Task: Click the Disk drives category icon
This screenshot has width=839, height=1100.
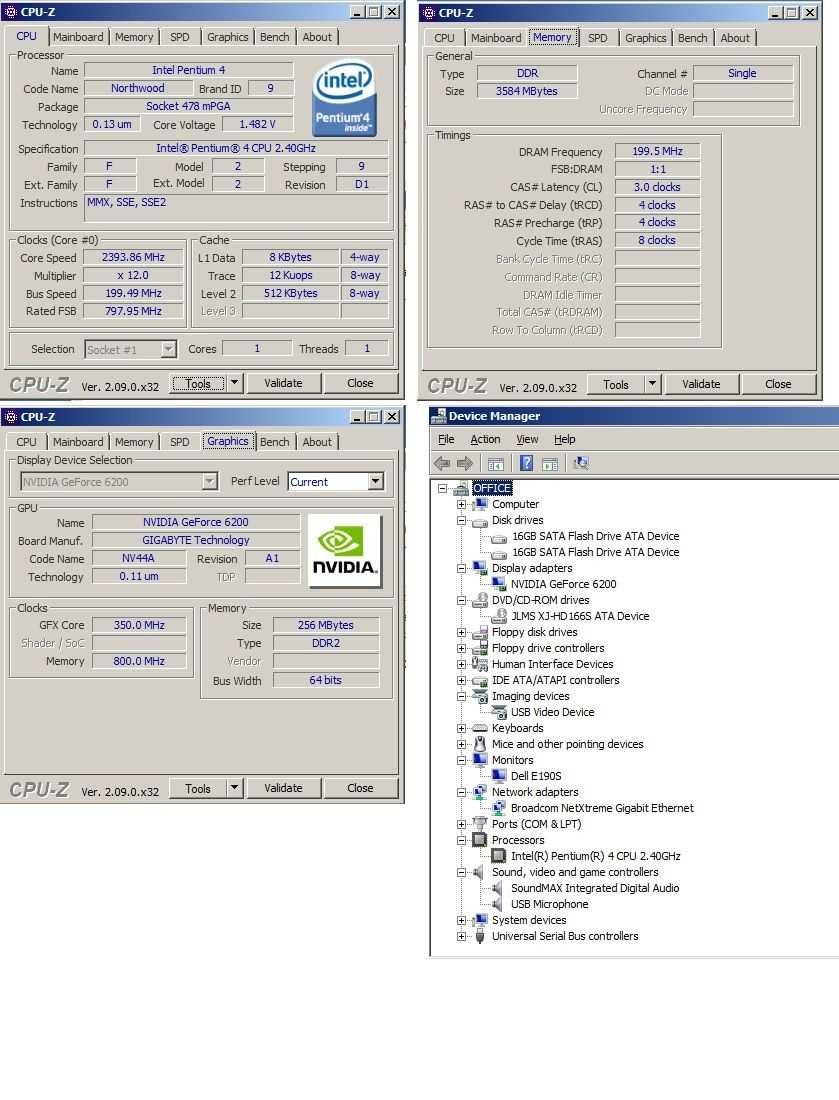Action: [x=480, y=521]
